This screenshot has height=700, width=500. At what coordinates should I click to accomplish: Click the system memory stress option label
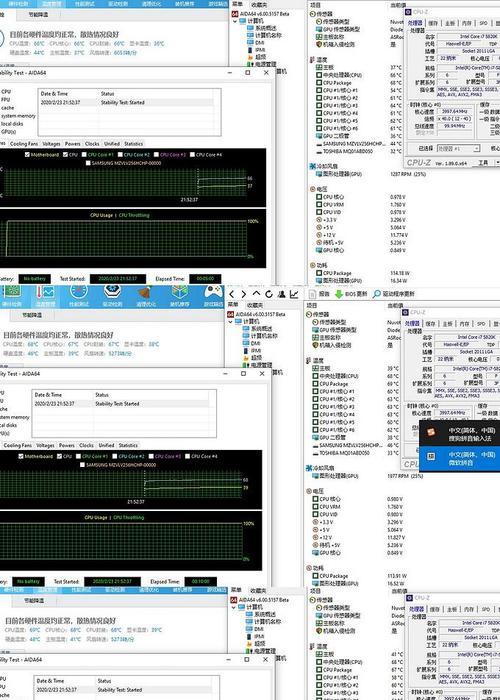click(x=18, y=116)
